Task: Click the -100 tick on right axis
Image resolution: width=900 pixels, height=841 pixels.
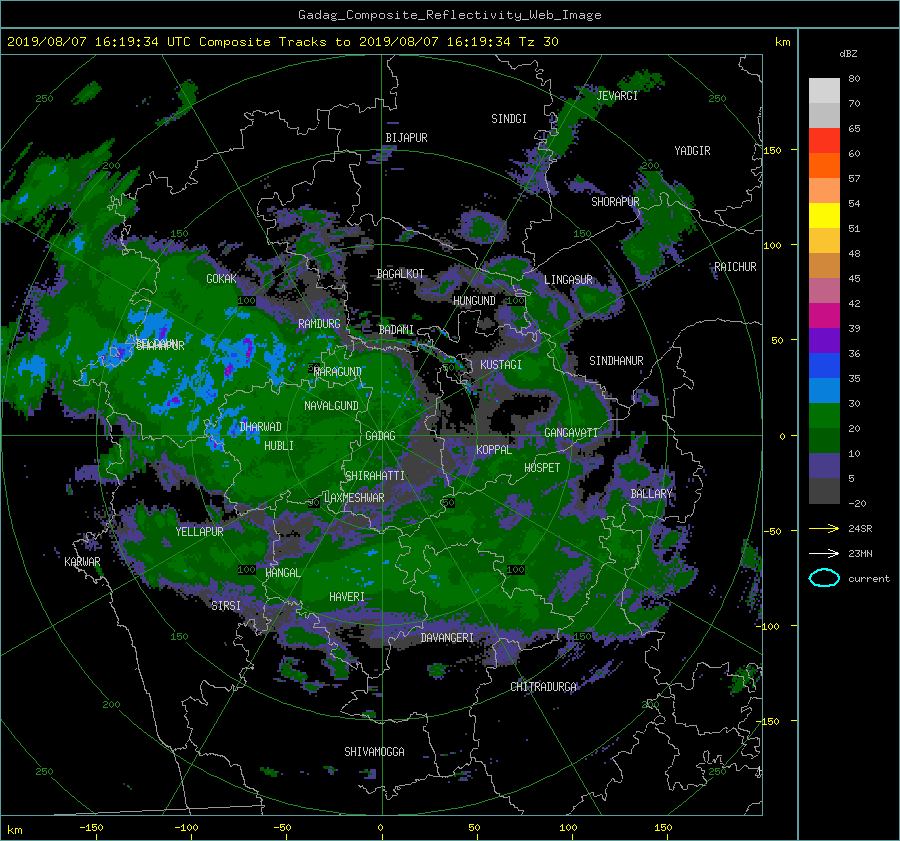Action: 770,626
